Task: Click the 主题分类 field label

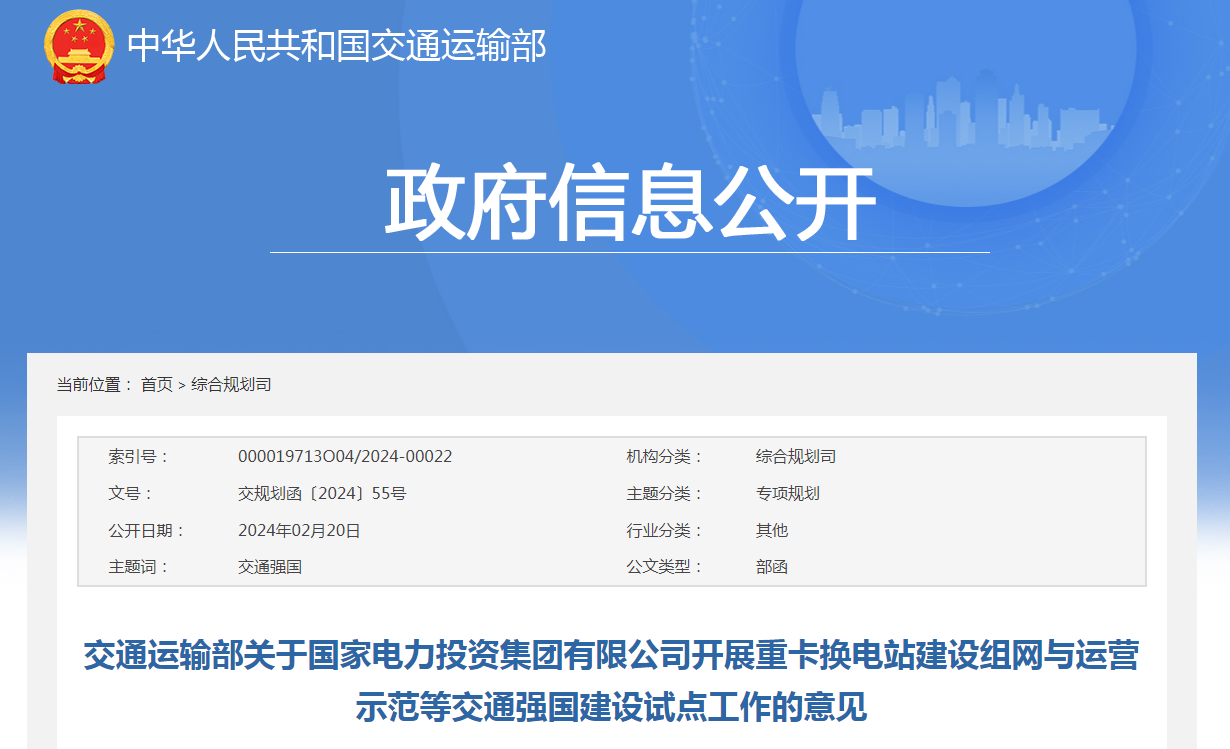Action: click(664, 493)
